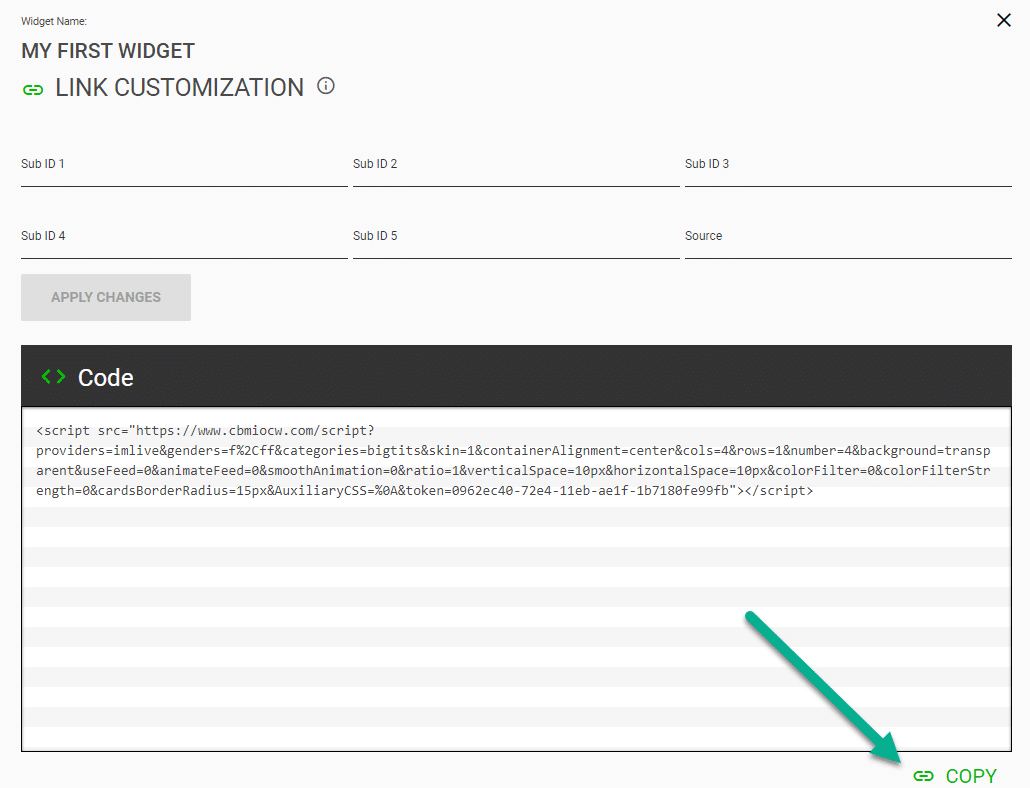Click the script src URL line in code
The image size is (1030, 788).
pos(205,431)
